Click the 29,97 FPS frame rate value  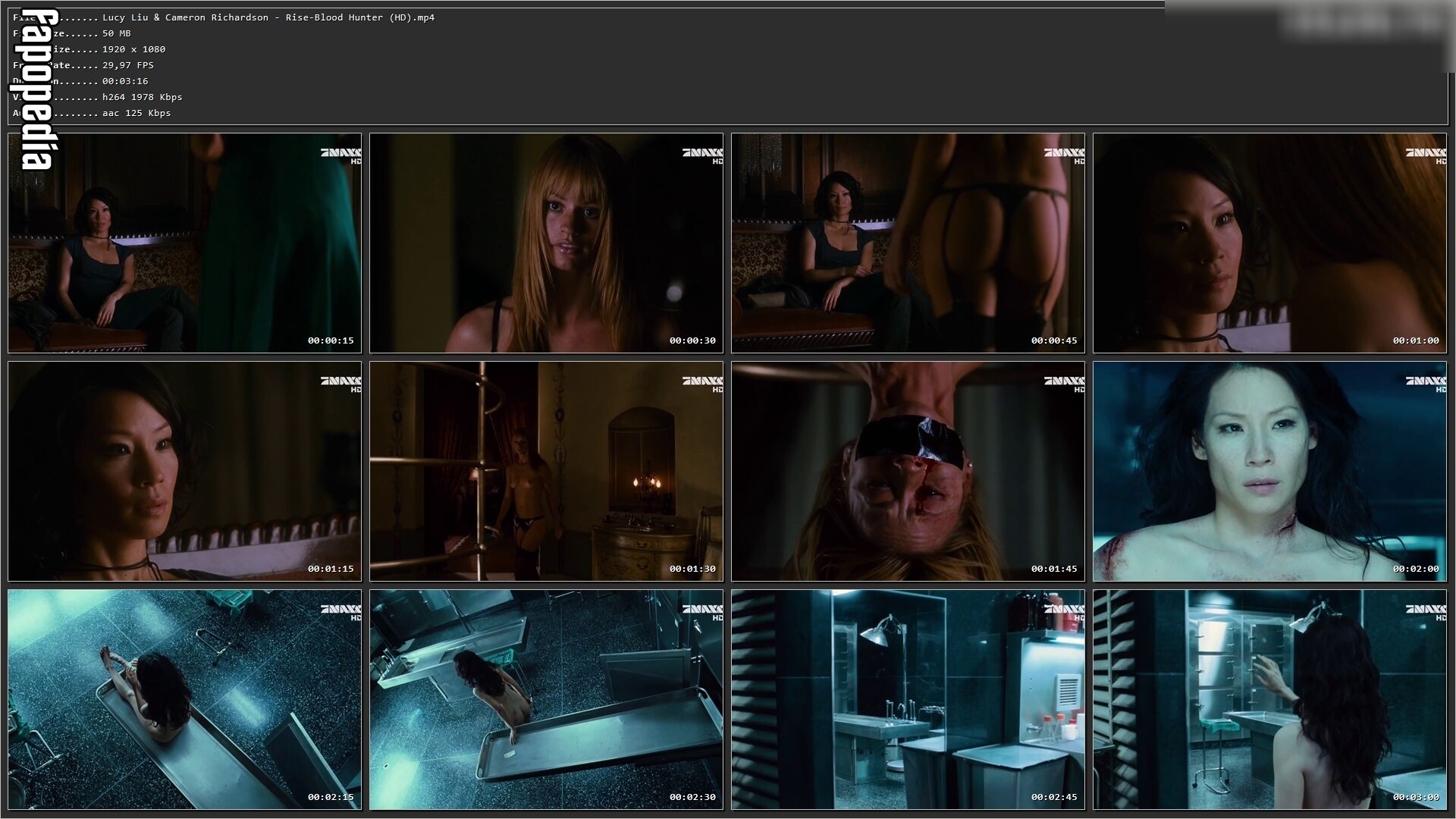pos(128,65)
